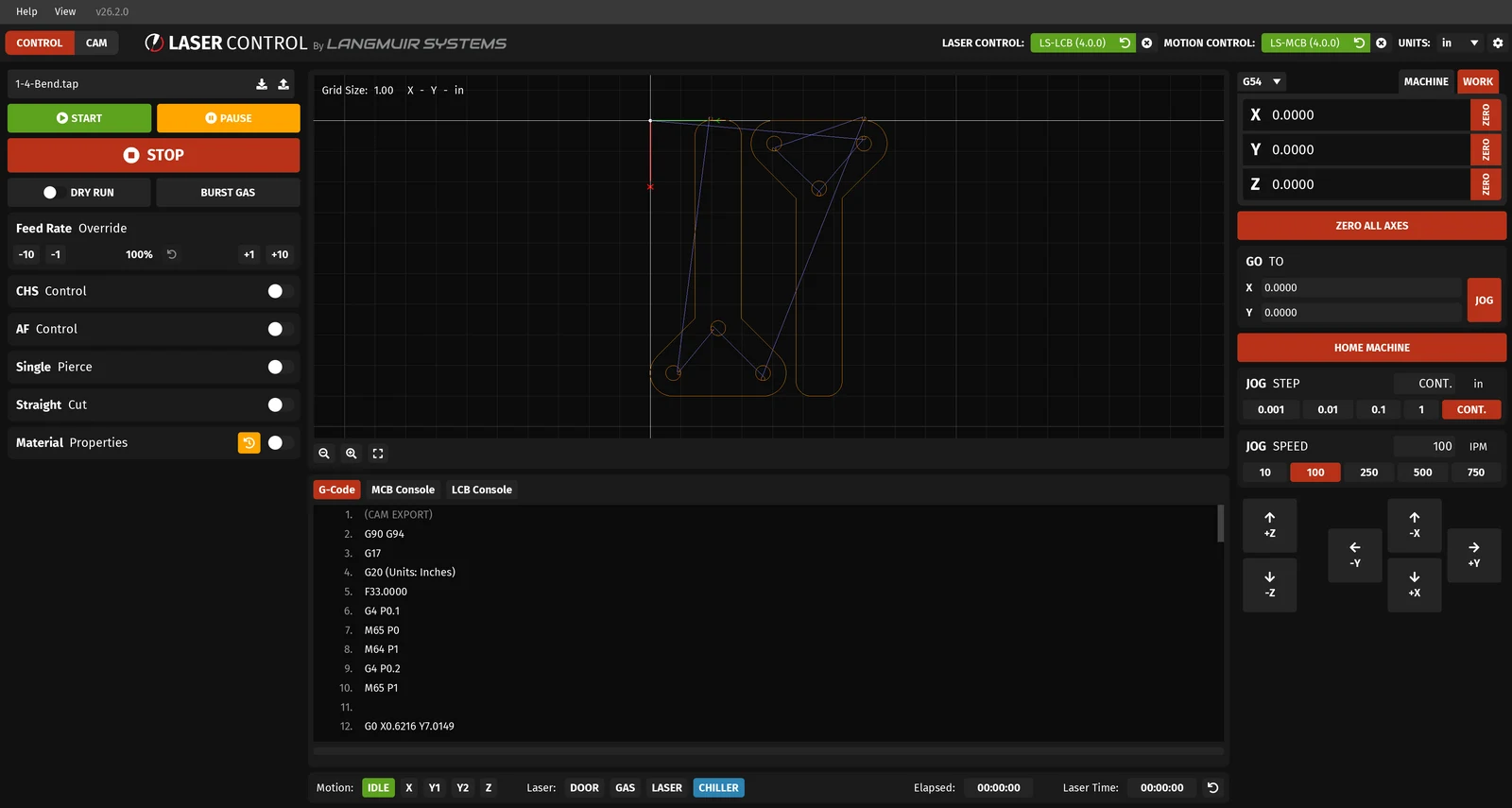Jog with the -Y arrow
Image resolution: width=1512 pixels, height=808 pixels.
point(1355,555)
